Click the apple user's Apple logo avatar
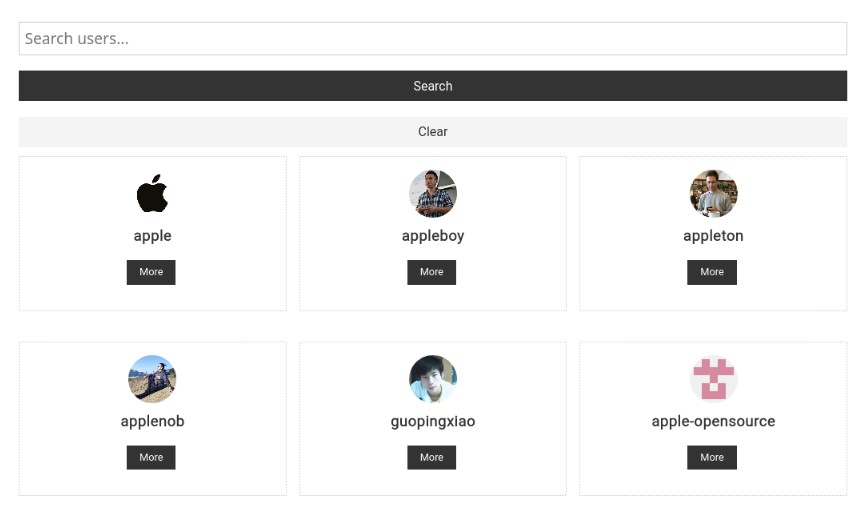The height and width of the screenshot is (506, 868). coord(152,193)
